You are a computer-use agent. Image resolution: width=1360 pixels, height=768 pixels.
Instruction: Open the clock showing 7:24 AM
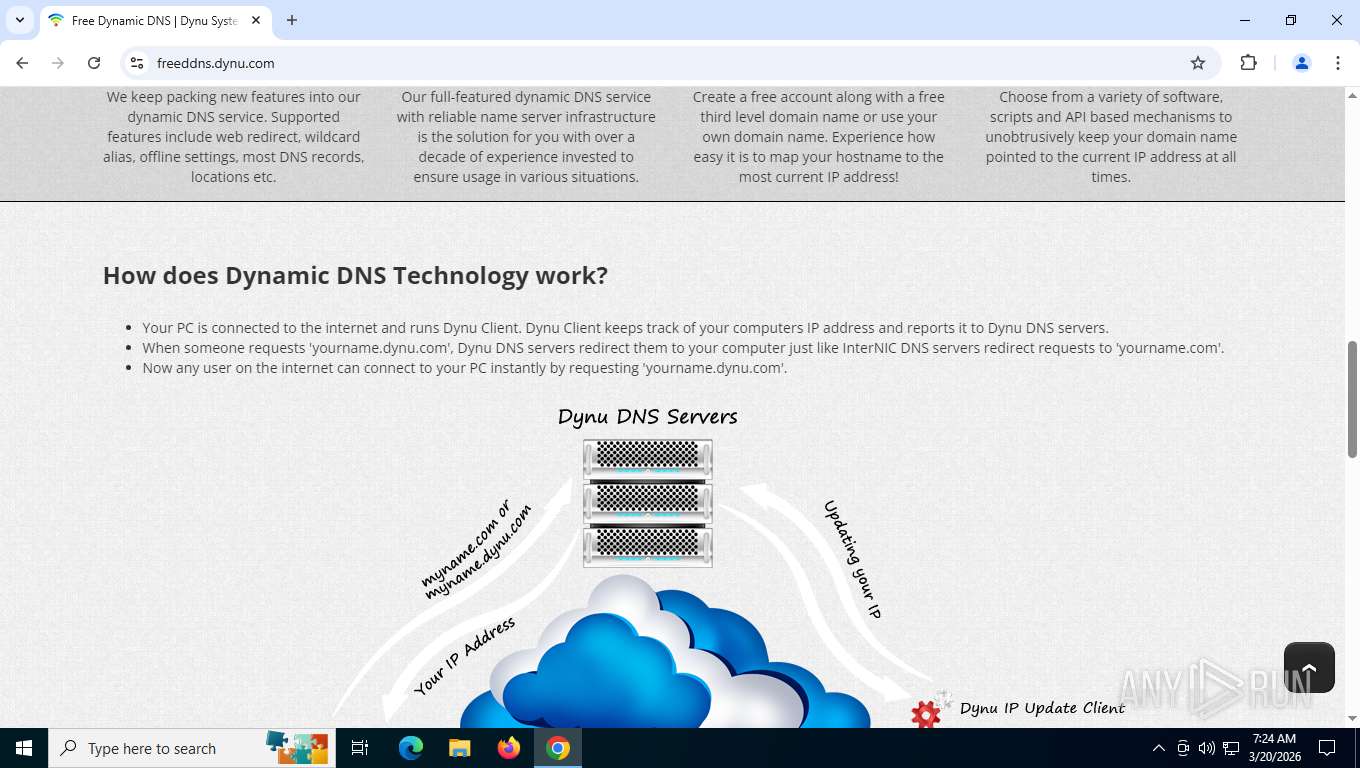1274,748
